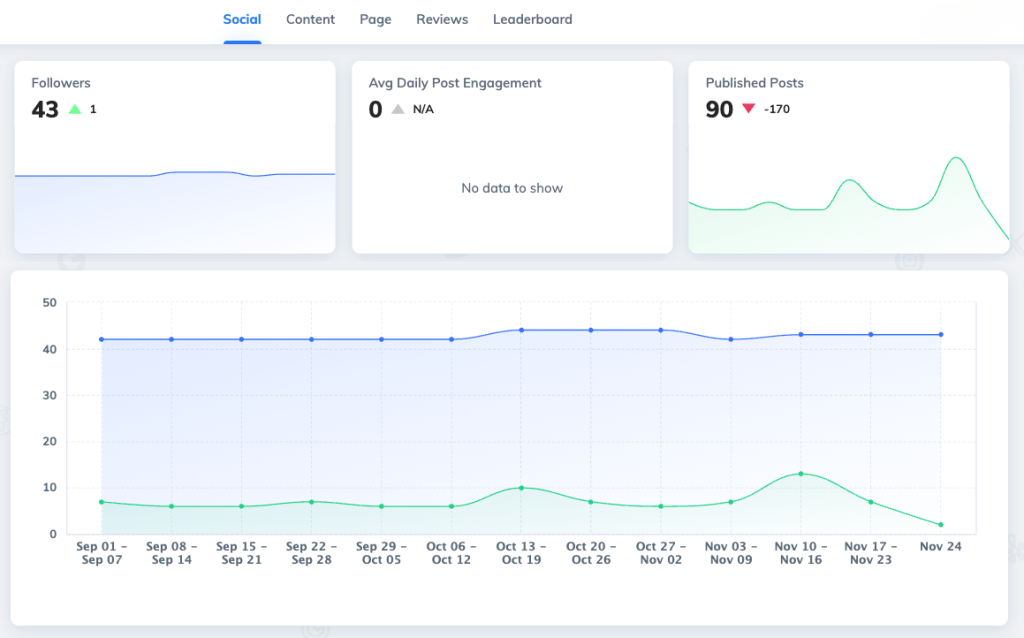Select green peak point at Nov 10 – Nov 16
1024x638 pixels.
[801, 474]
